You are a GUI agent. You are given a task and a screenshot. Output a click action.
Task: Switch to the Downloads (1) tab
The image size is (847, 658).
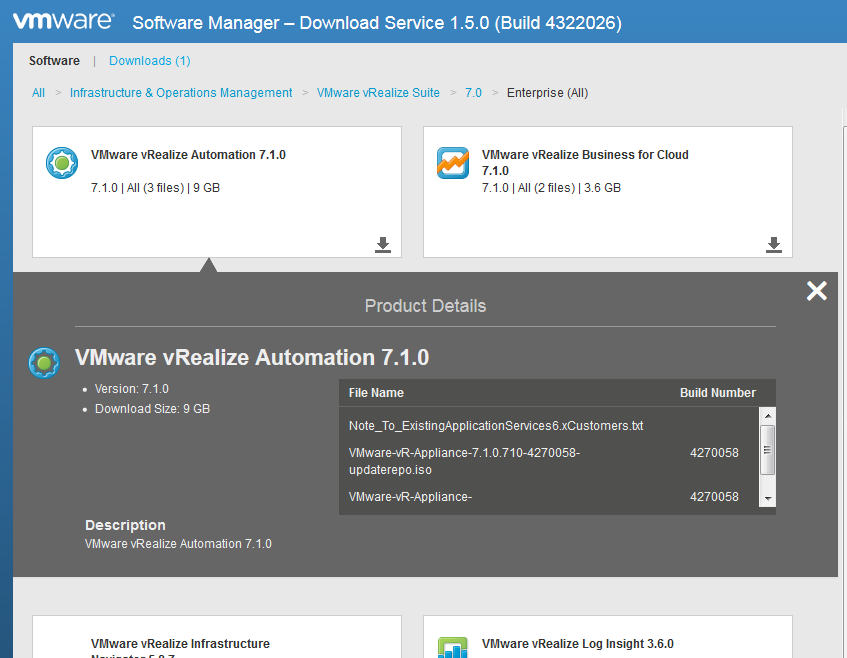coord(149,60)
